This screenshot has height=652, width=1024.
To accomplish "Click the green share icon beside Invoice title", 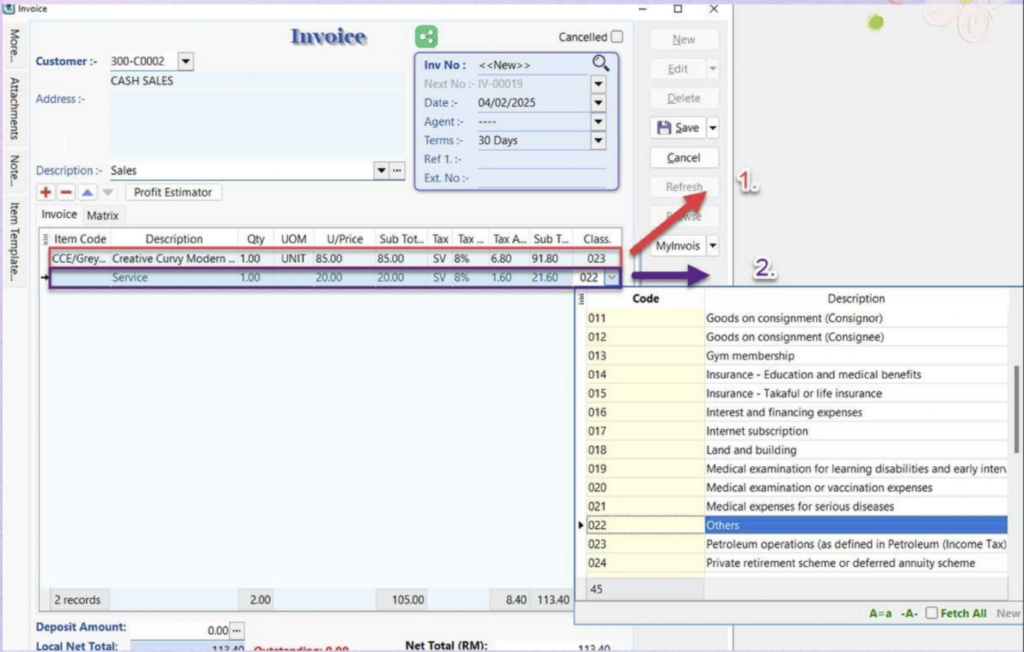I will point(426,37).
